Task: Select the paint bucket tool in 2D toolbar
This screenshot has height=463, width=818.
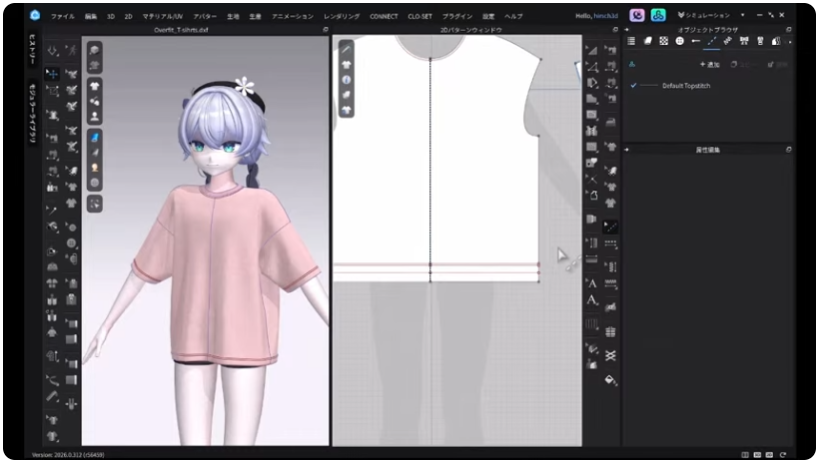Action: (x=610, y=380)
